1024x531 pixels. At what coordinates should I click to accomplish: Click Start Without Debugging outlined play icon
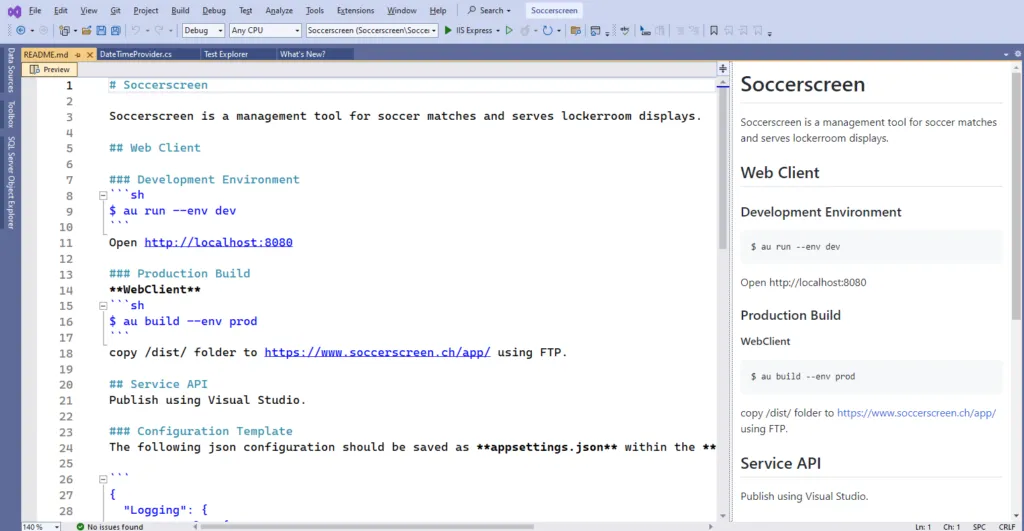click(x=509, y=31)
